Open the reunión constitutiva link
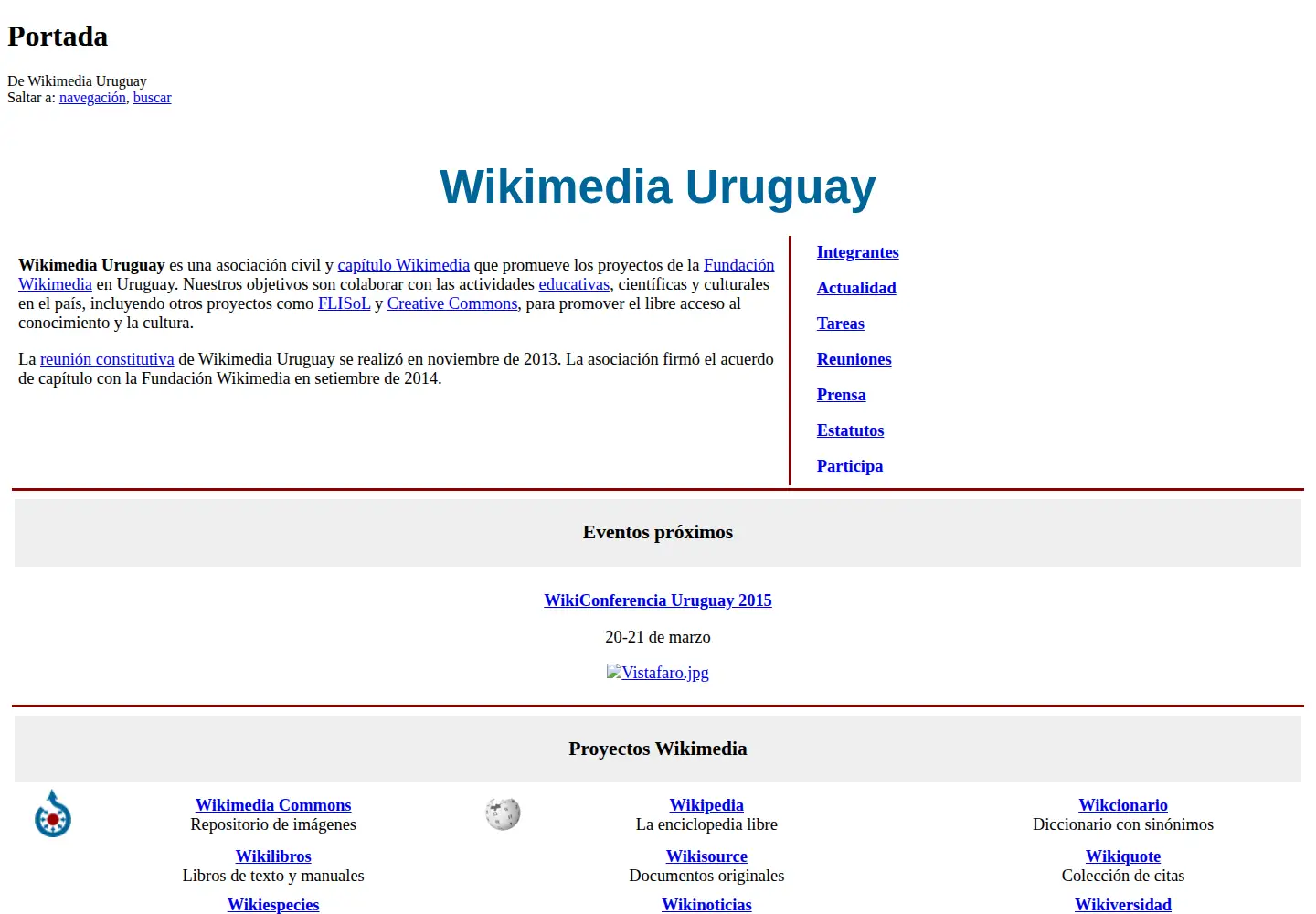The height and width of the screenshot is (914, 1316). tap(107, 359)
